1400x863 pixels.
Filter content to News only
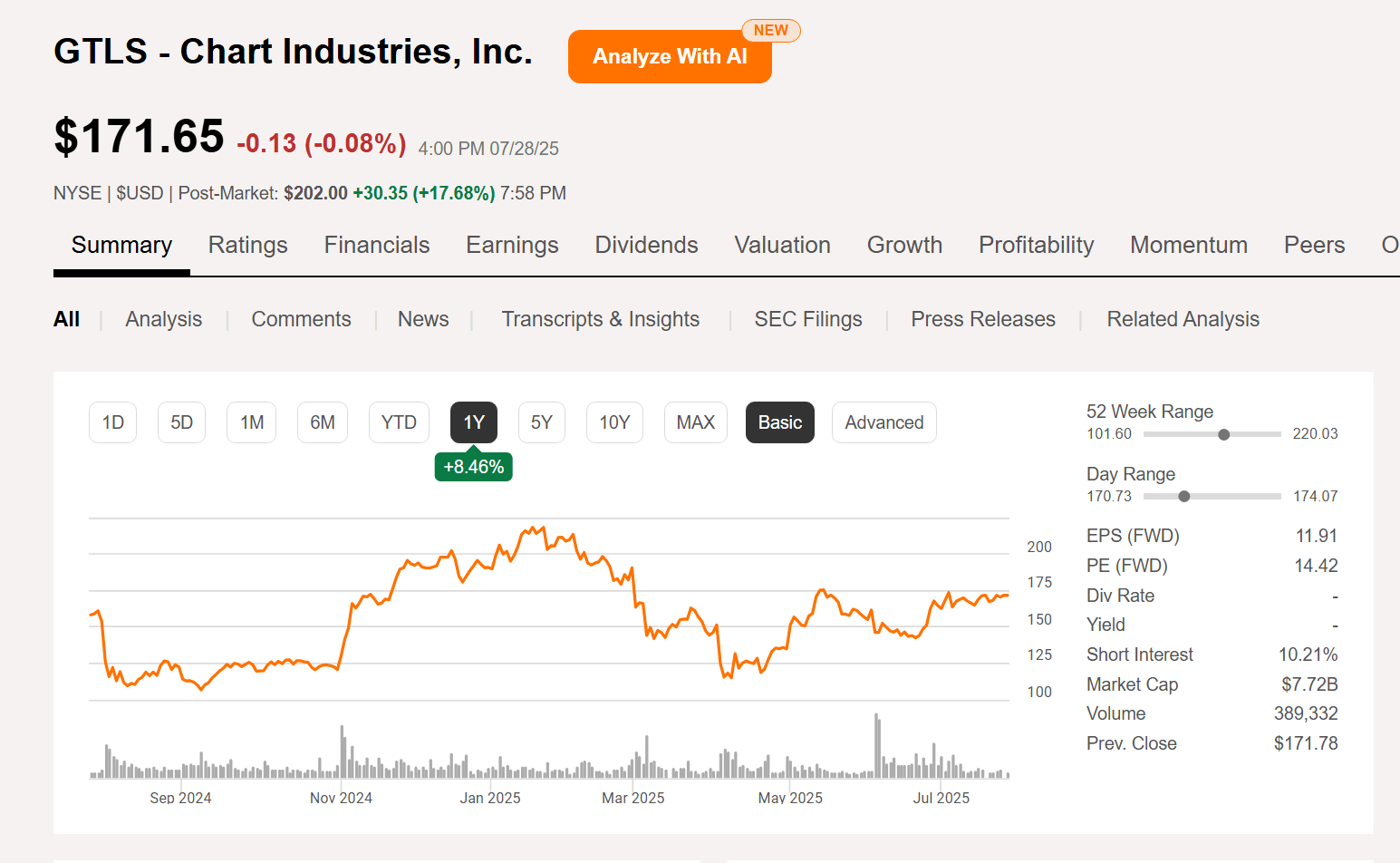(423, 319)
